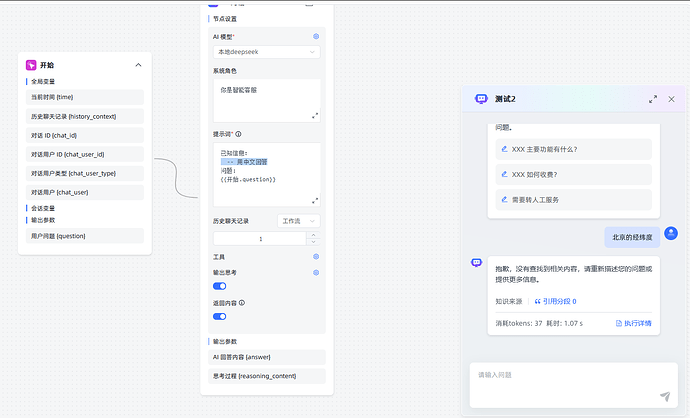Click the edit icon beside XXX 主要功能有什么?
Viewport: 690px width, 418px height.
click(505, 149)
